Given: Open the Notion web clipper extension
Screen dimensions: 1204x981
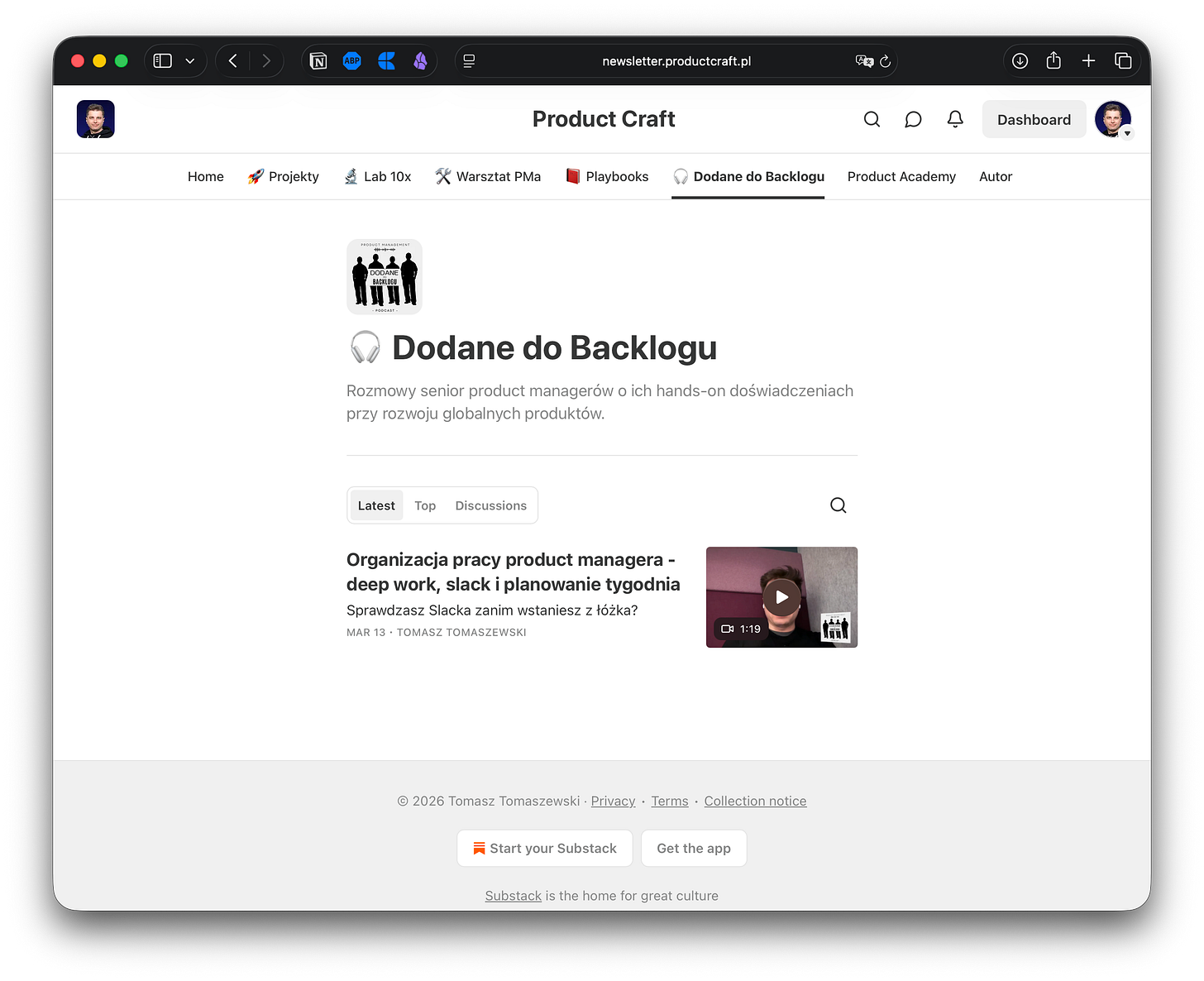Looking at the screenshot, I should pos(318,61).
